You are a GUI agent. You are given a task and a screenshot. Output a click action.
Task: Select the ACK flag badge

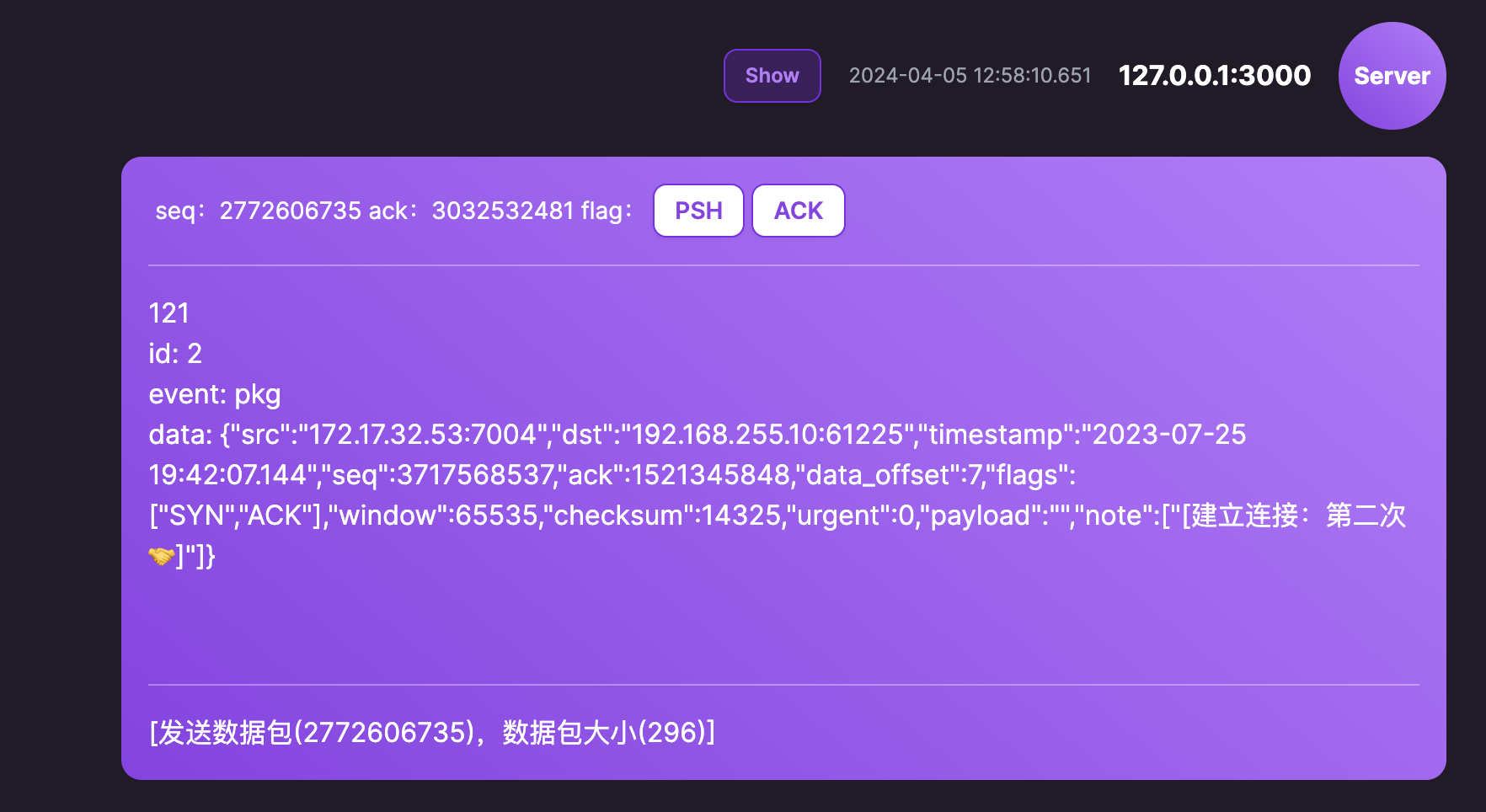798,211
